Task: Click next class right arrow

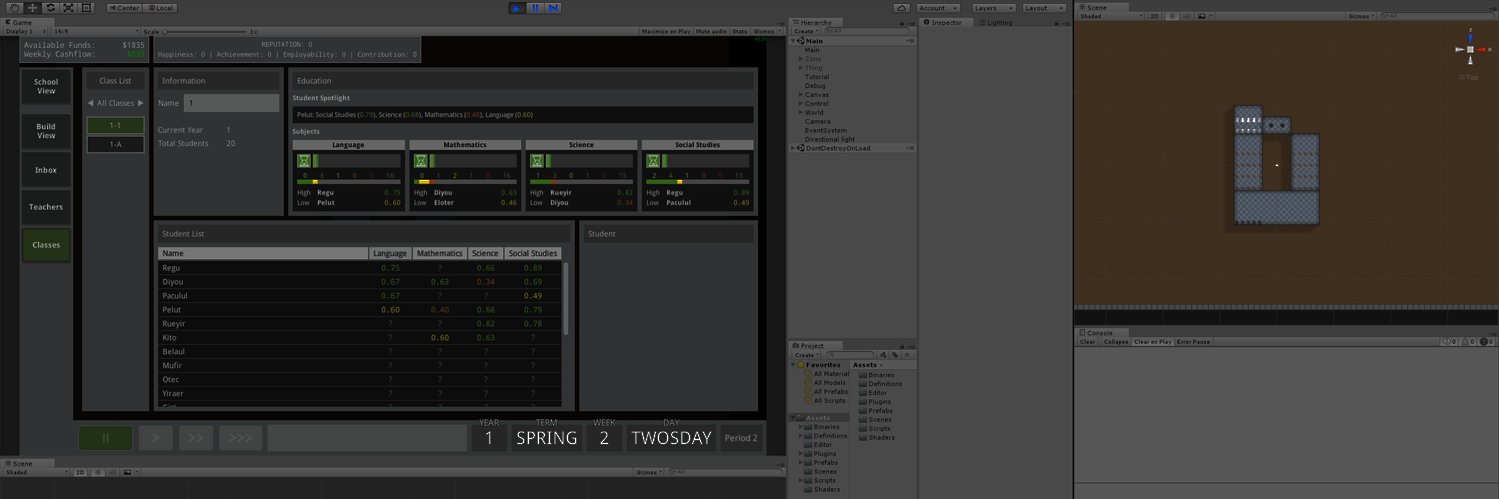Action: coord(141,103)
